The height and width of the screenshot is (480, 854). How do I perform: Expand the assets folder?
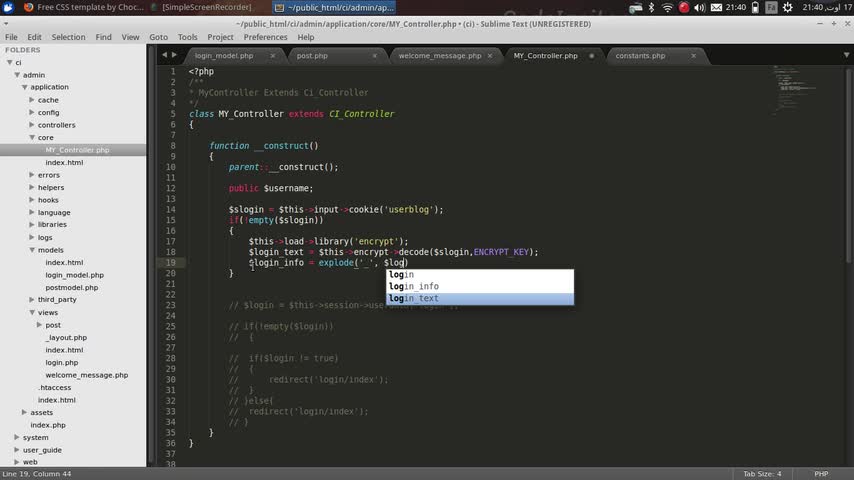point(24,412)
